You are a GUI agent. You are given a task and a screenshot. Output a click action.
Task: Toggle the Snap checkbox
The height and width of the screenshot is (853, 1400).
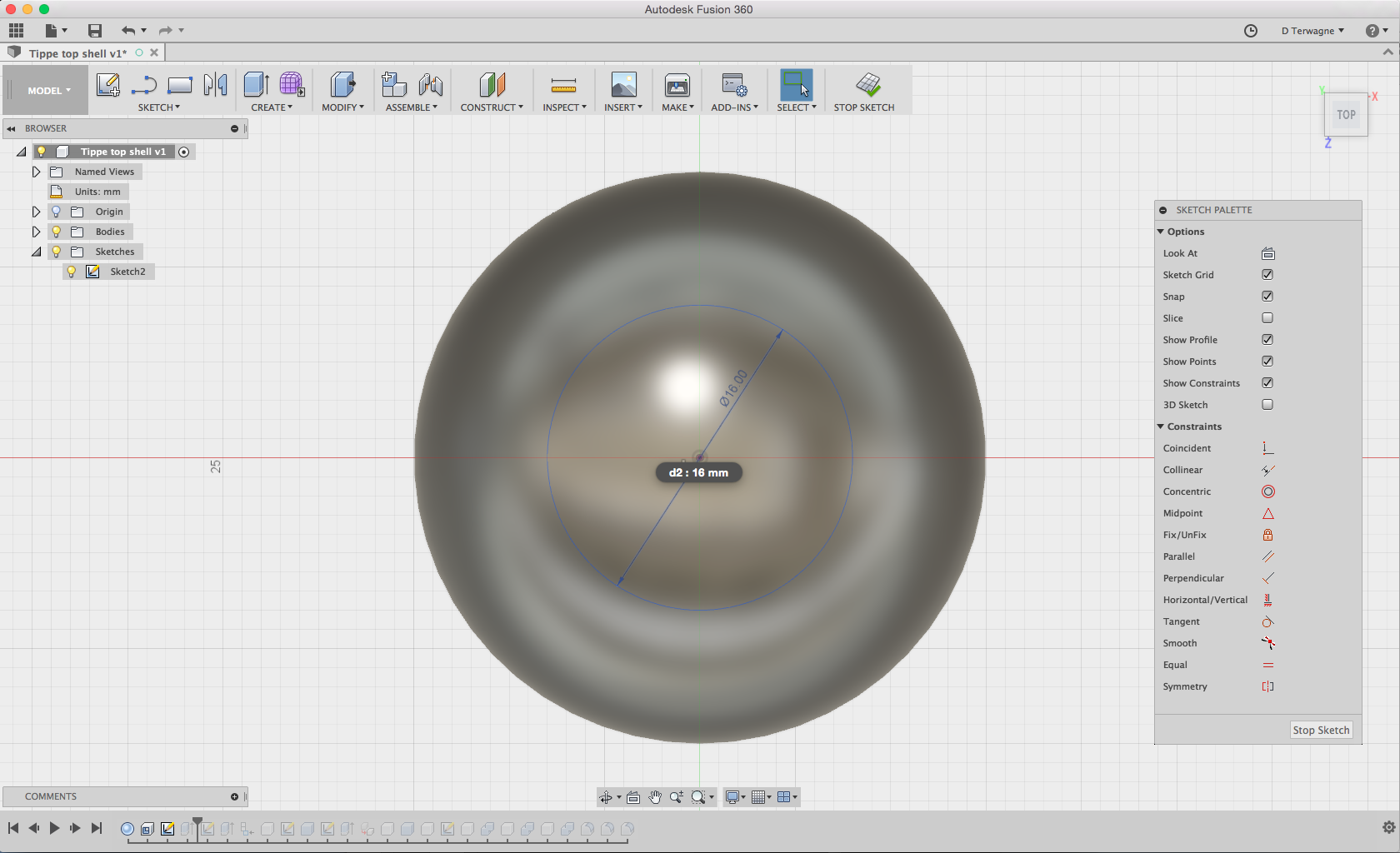pos(1267,297)
